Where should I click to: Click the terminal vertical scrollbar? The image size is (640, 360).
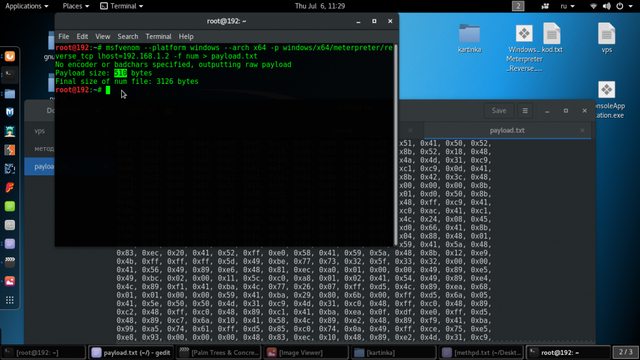396,144
